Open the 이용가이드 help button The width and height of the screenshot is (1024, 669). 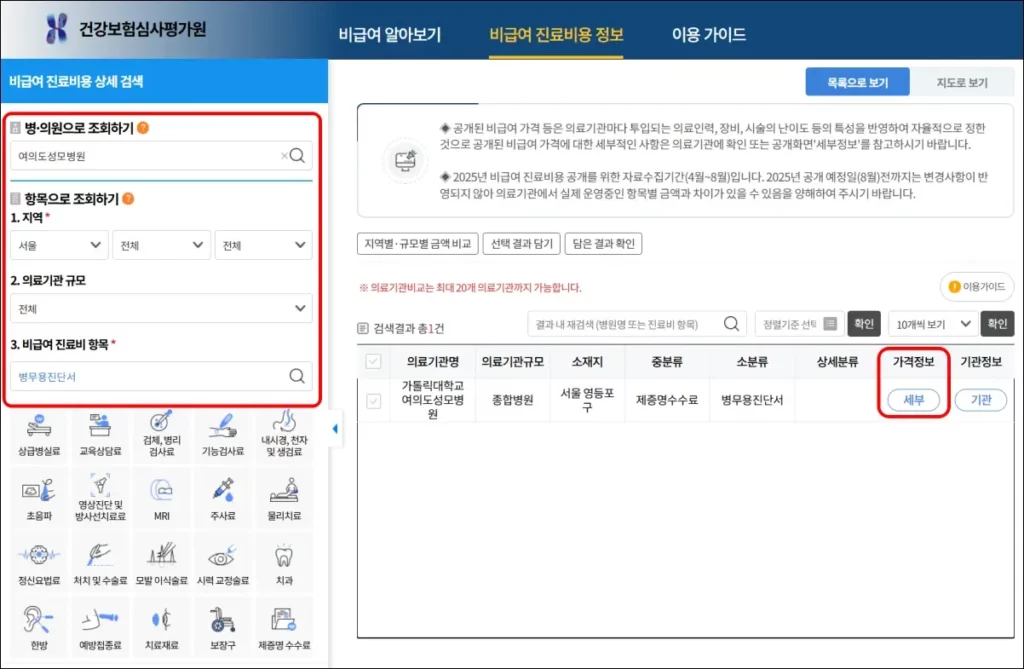coord(977,286)
